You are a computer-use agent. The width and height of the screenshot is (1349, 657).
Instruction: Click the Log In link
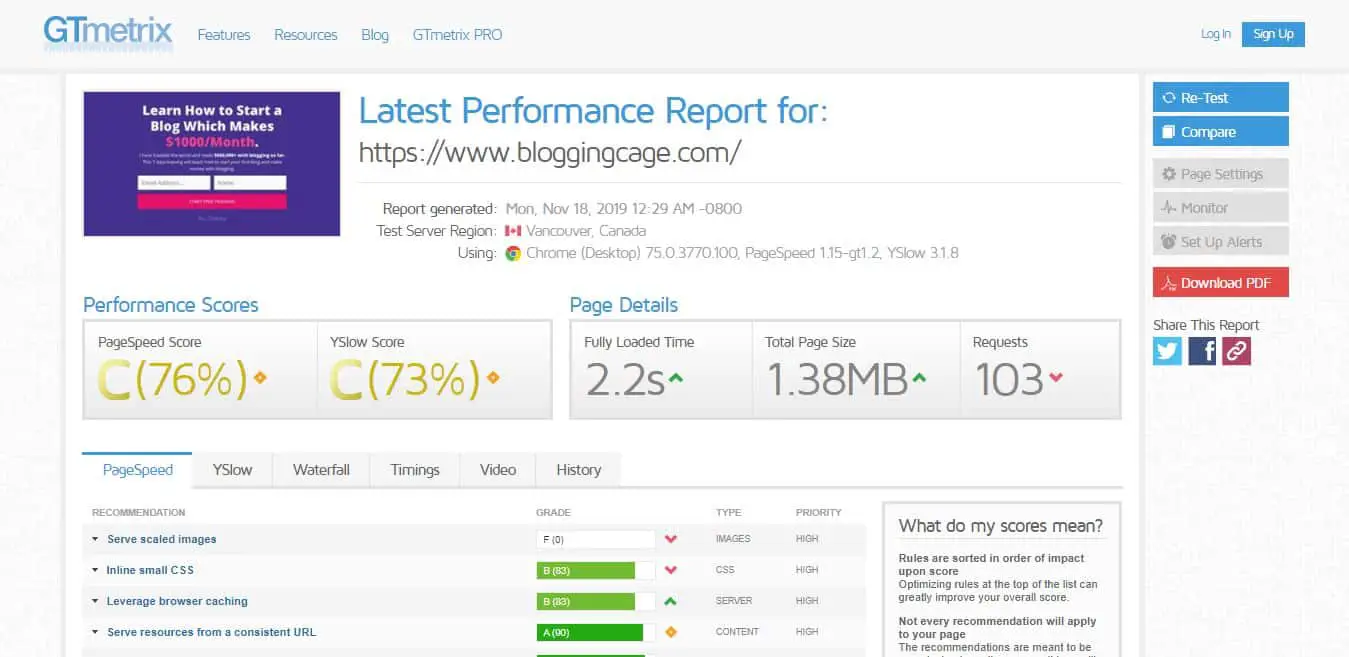1216,34
